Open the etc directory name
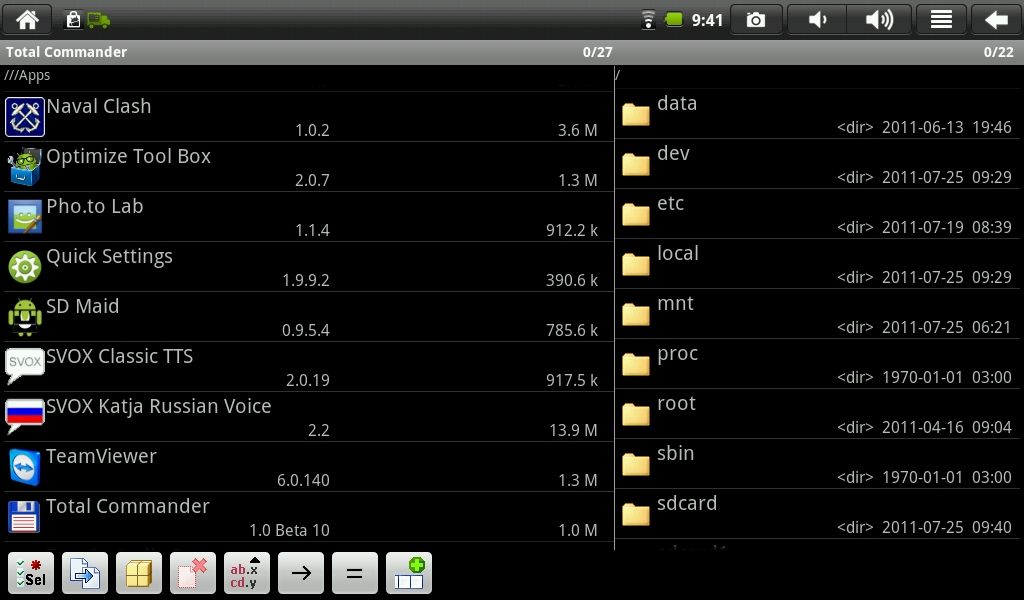Screen dimensions: 1024x600 tap(670, 203)
